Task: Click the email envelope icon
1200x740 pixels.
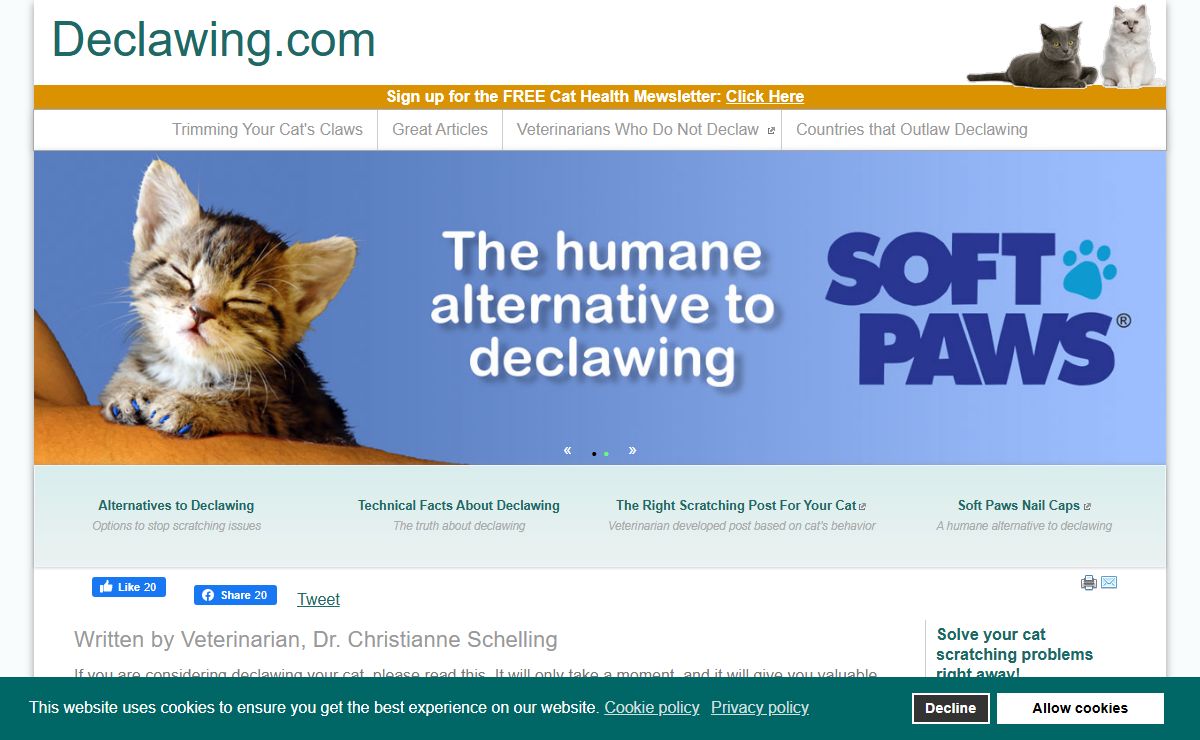Action: point(1109,582)
